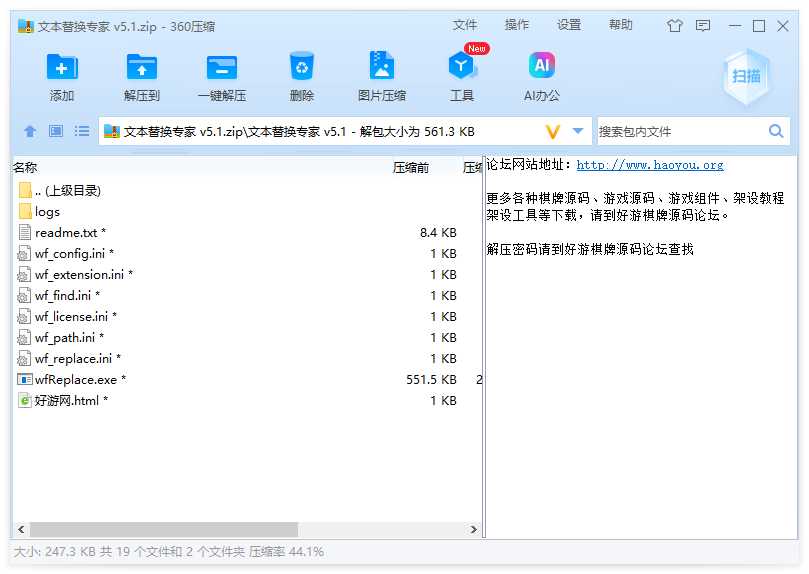
Task: Expand the path bar dropdown arrow
Action: (x=578, y=131)
